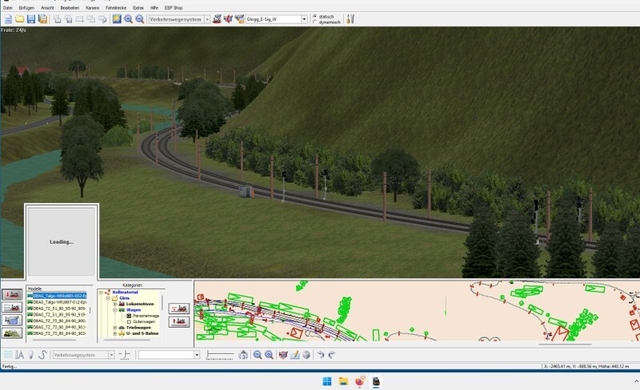Image resolution: width=640 pixels, height=390 pixels.
Task: Open the Ansicht menu
Action: click(47, 8)
